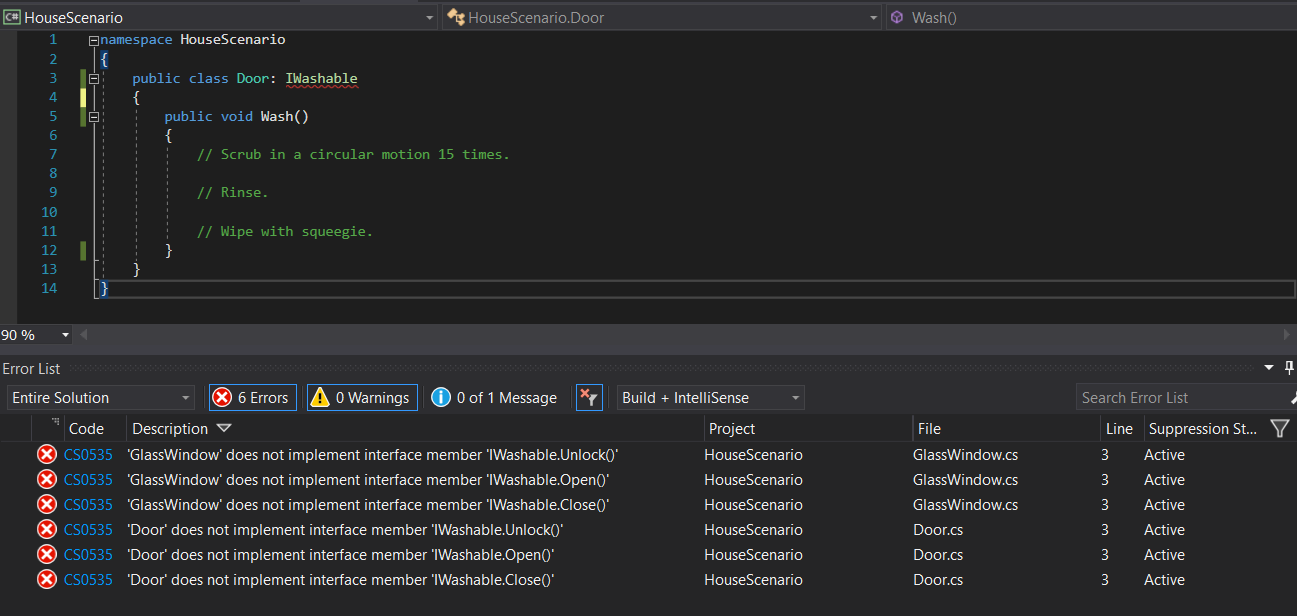
Task: Click the filter funnel icon in column header
Action: coord(1279,428)
